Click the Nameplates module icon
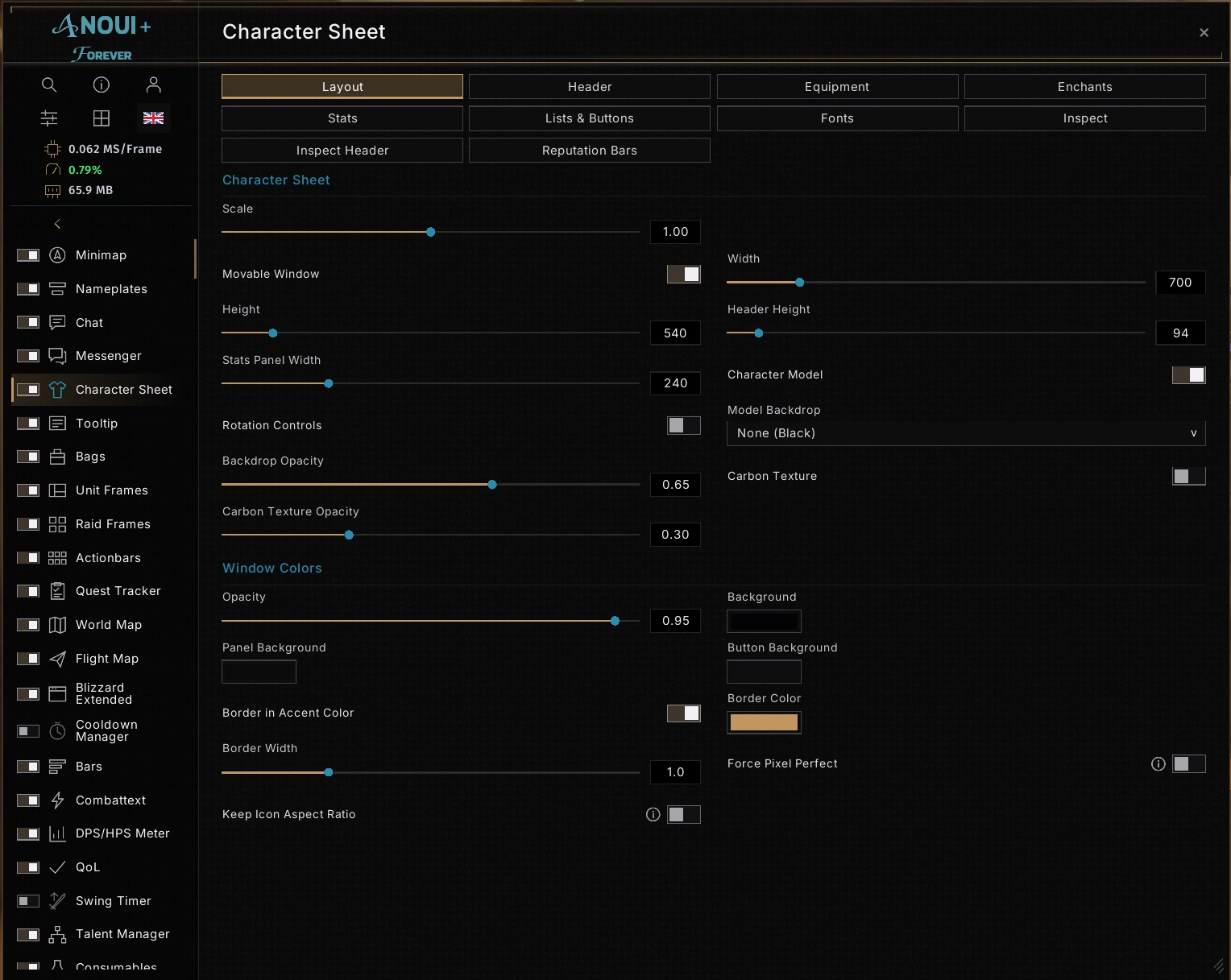The image size is (1231, 980). [57, 289]
